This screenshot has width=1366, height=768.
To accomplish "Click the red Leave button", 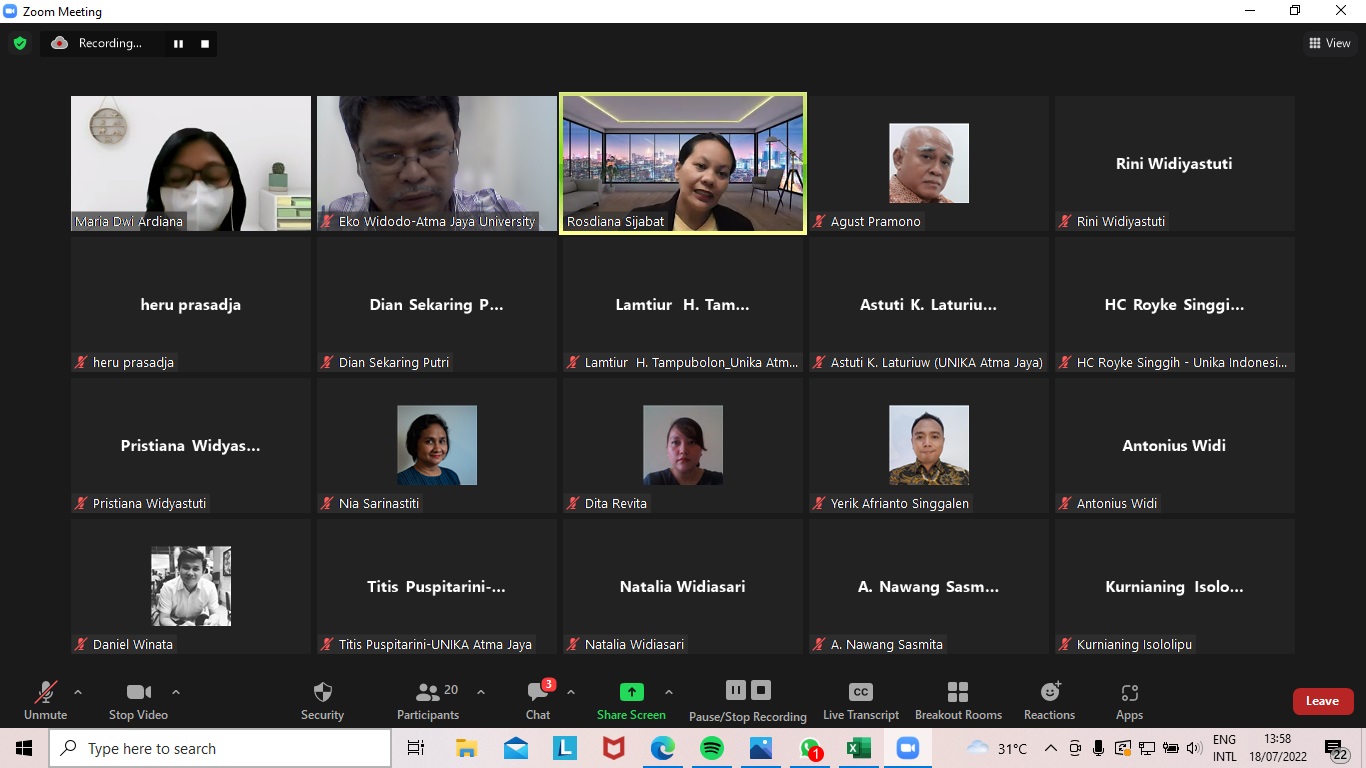I will 1323,701.
